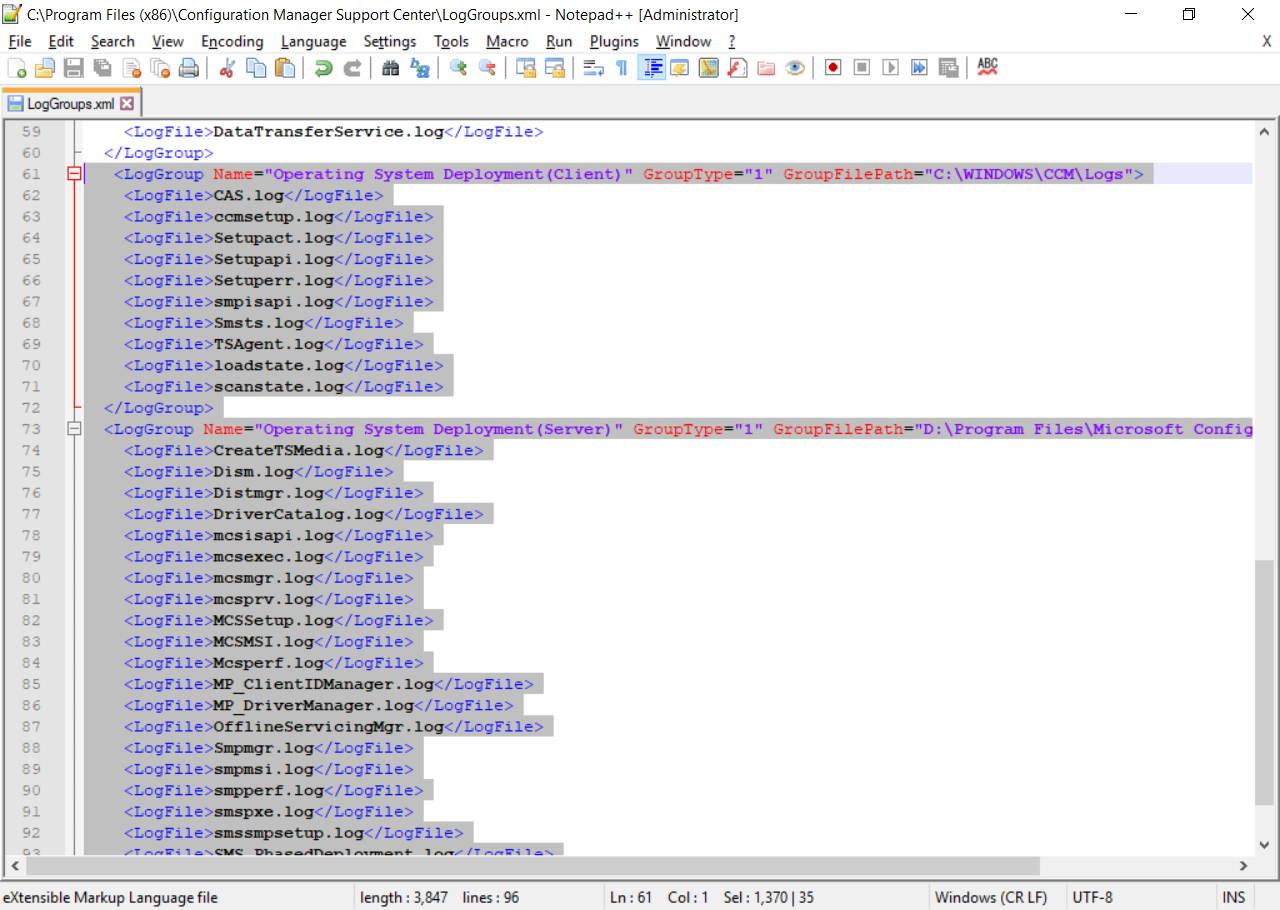The image size is (1280, 910).
Task: Toggle Show All Characters pilcrow icon
Action: [x=620, y=67]
